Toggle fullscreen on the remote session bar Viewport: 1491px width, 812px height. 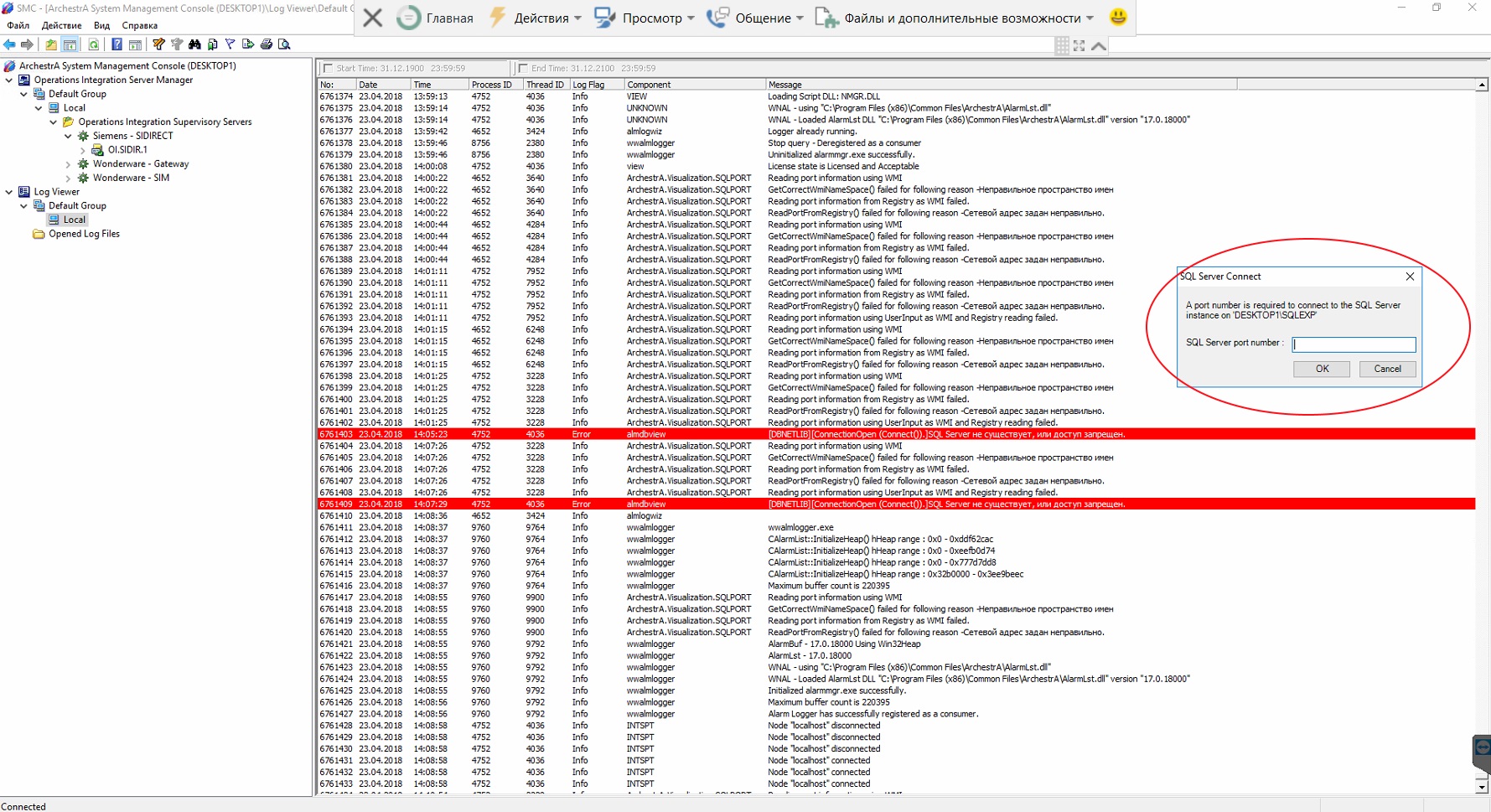1079,46
